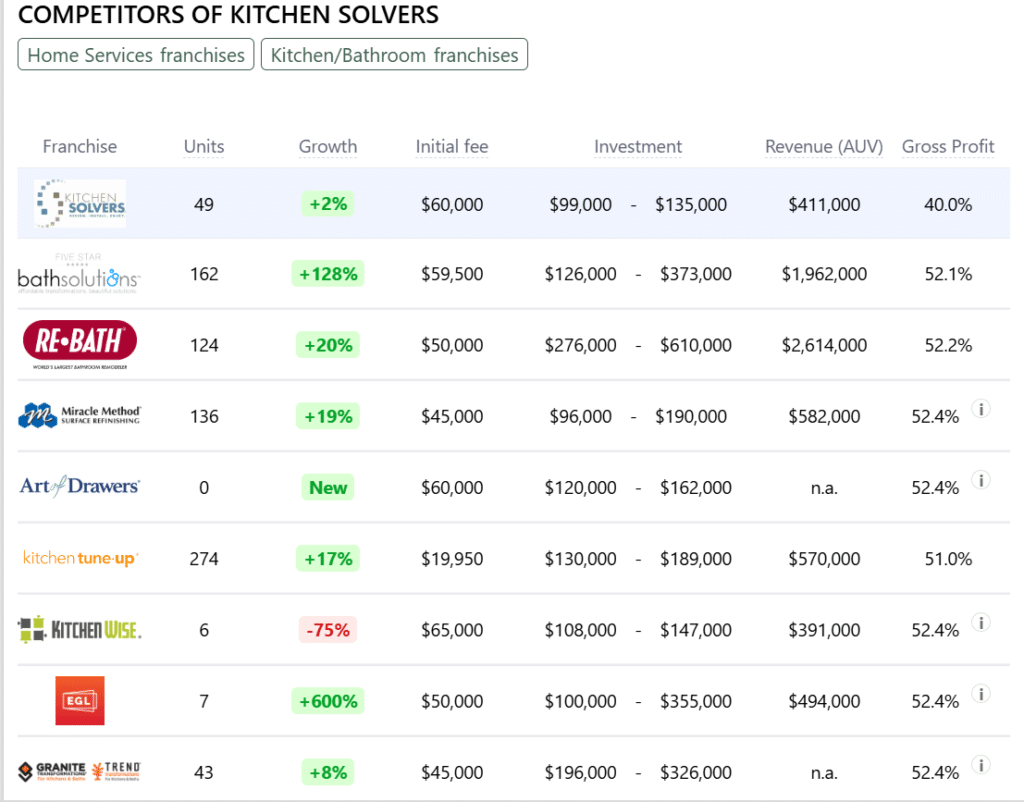Select the $326,000 investment maximum
This screenshot has width=1024, height=802.
[696, 772]
